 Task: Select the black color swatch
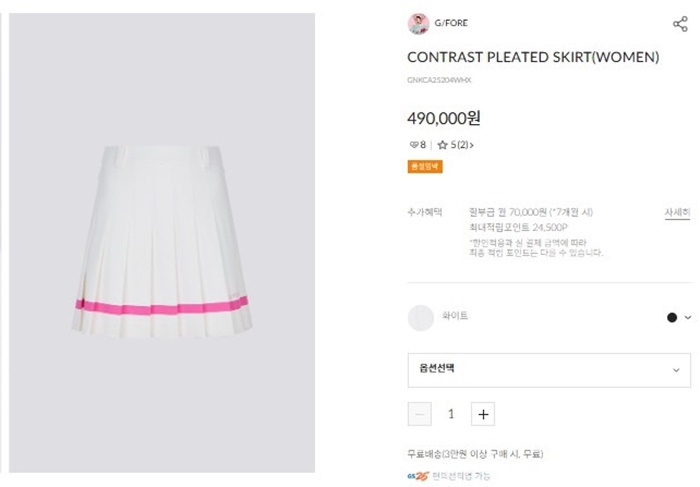[x=672, y=318]
